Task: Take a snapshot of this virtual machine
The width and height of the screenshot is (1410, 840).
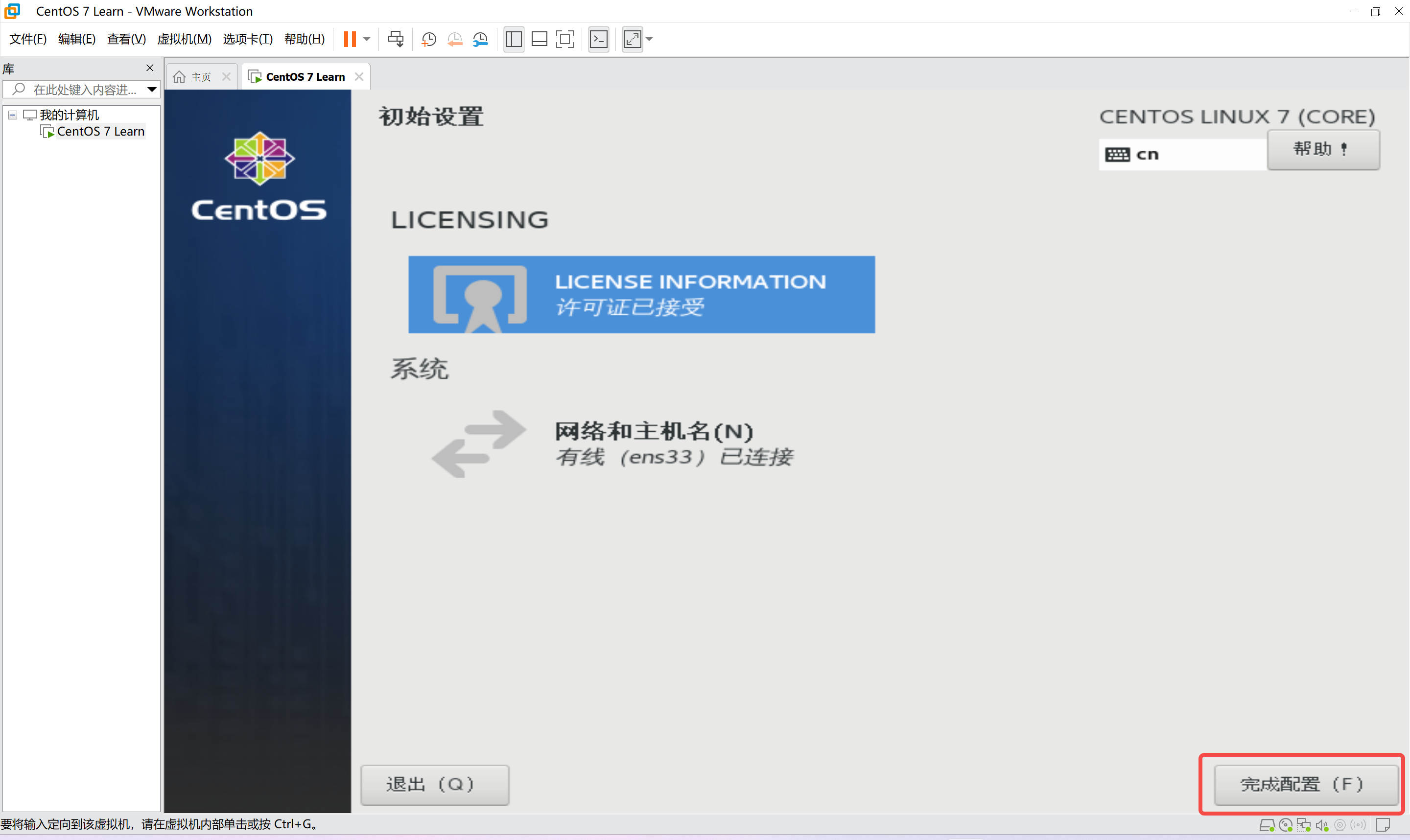Action: [429, 39]
